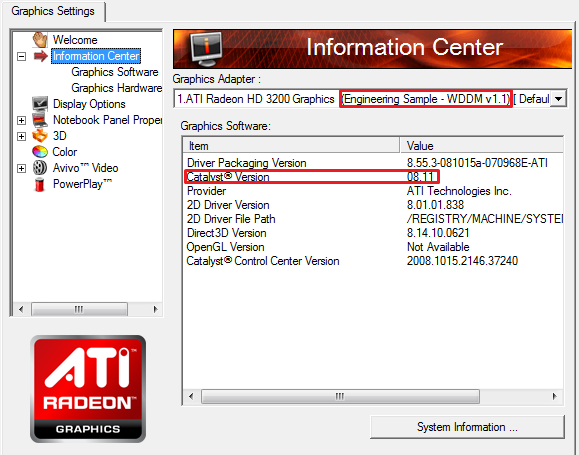Image resolution: width=579 pixels, height=455 pixels.
Task: Click the System Information button
Action: (x=467, y=427)
